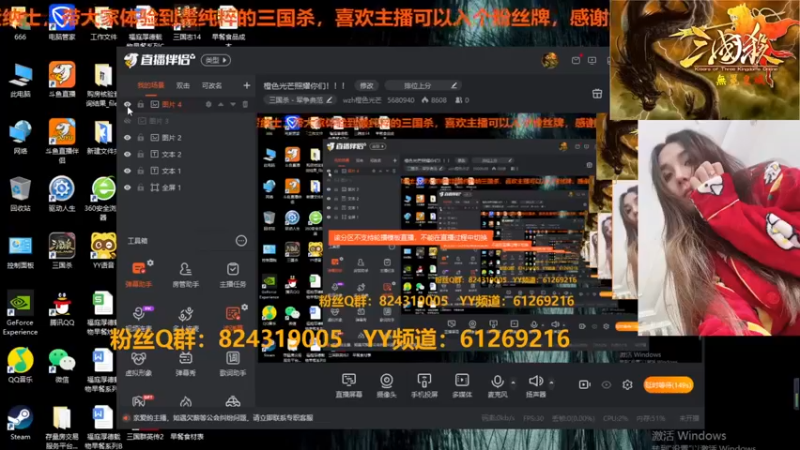This screenshot has height=450, width=800.
Task: Add 多媒体 media source
Action: [462, 385]
